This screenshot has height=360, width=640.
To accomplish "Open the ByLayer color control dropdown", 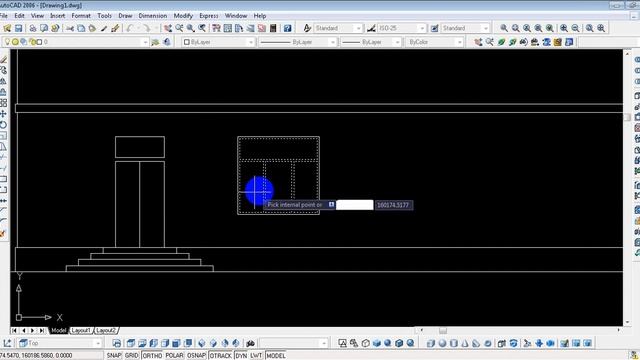I will [x=218, y=42].
